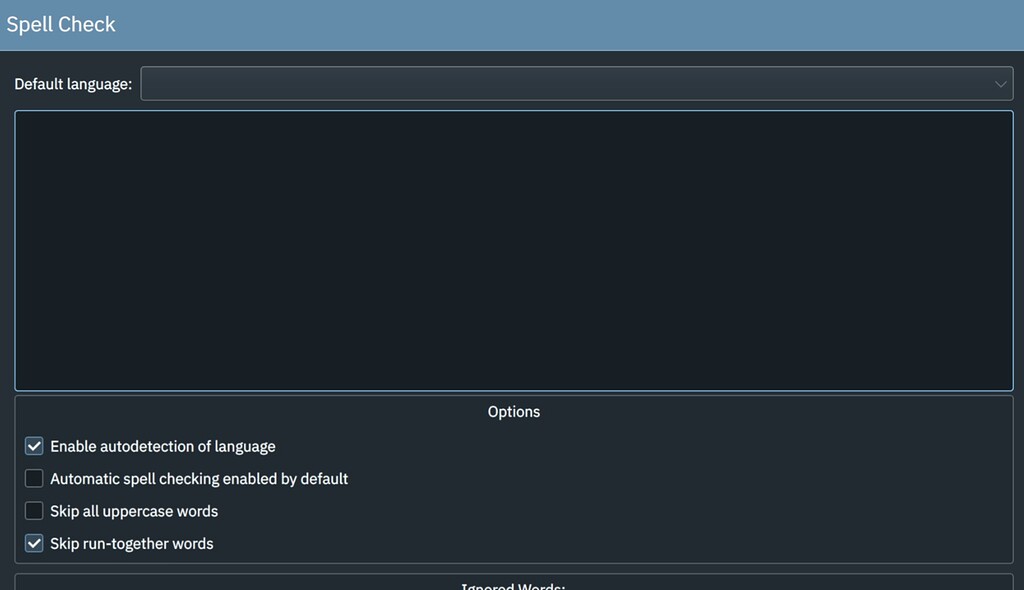Click the Ignored Words section label
Viewport: 1024px width, 590px height.
pos(514,587)
